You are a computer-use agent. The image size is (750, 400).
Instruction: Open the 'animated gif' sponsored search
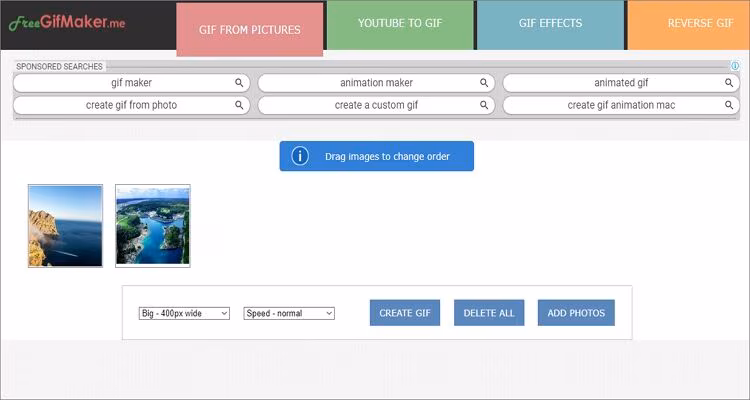[x=621, y=83]
